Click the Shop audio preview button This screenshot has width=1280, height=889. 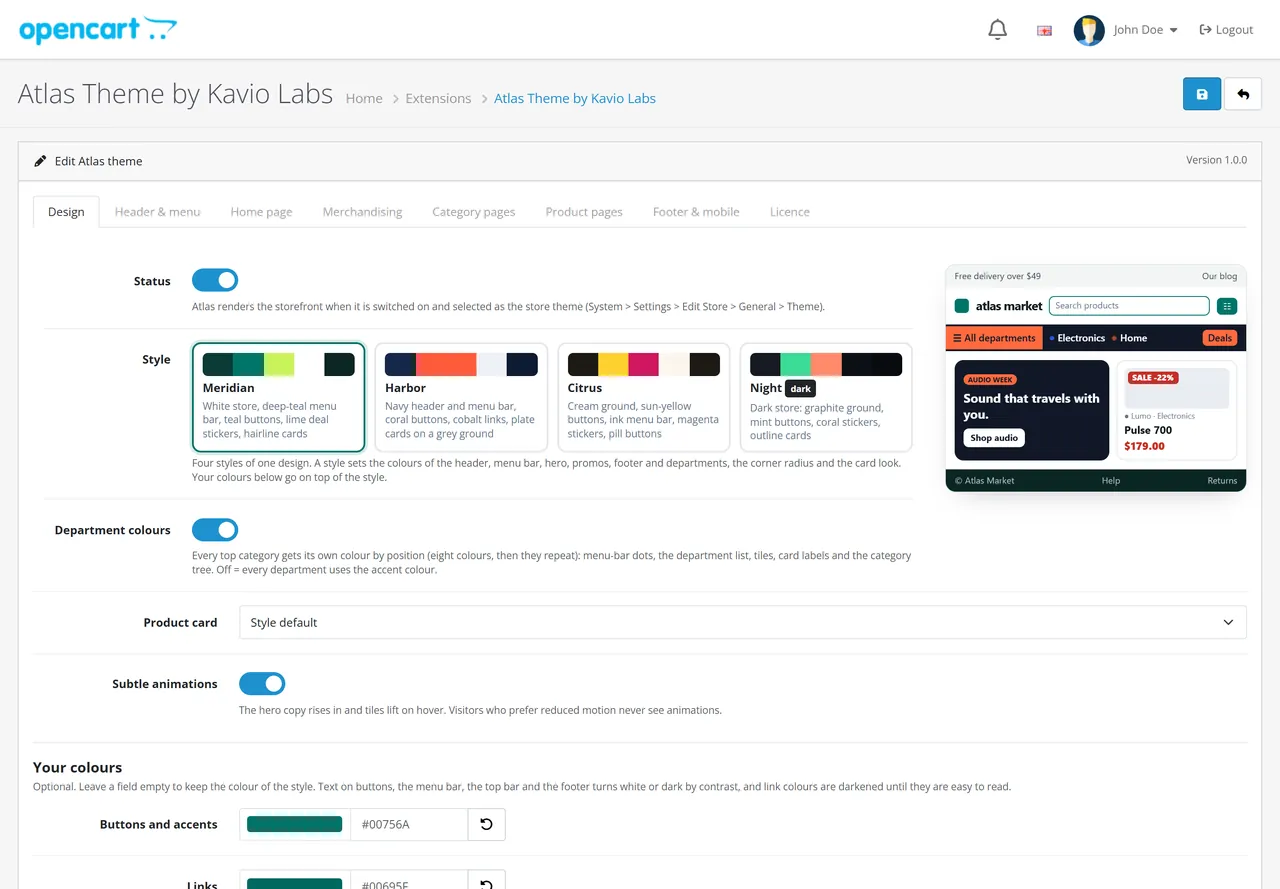(x=994, y=438)
